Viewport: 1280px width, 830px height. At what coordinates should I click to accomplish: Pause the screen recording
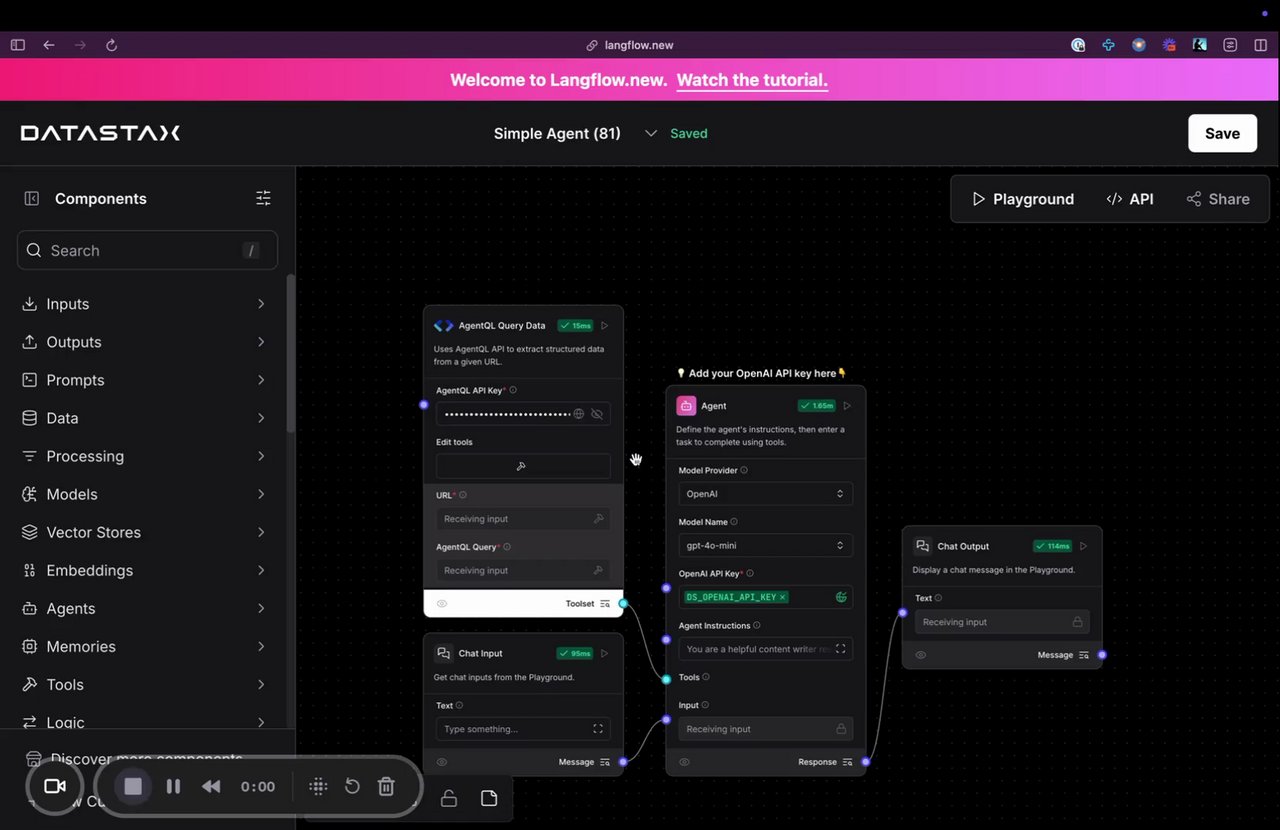click(173, 786)
